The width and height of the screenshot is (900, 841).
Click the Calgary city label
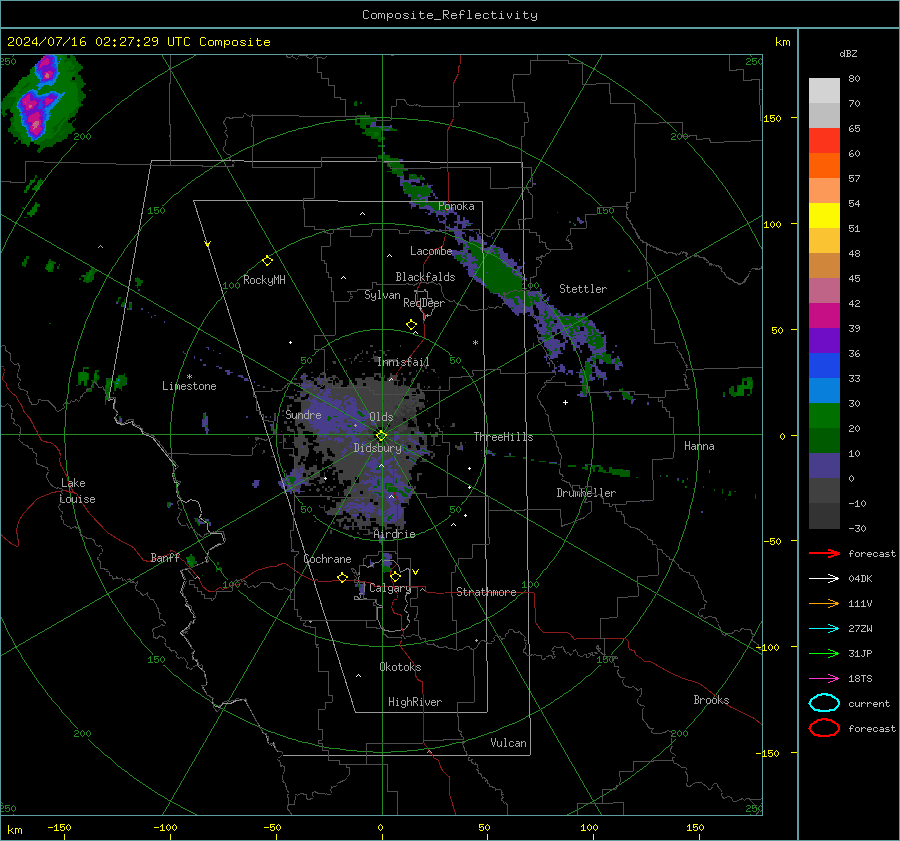390,588
